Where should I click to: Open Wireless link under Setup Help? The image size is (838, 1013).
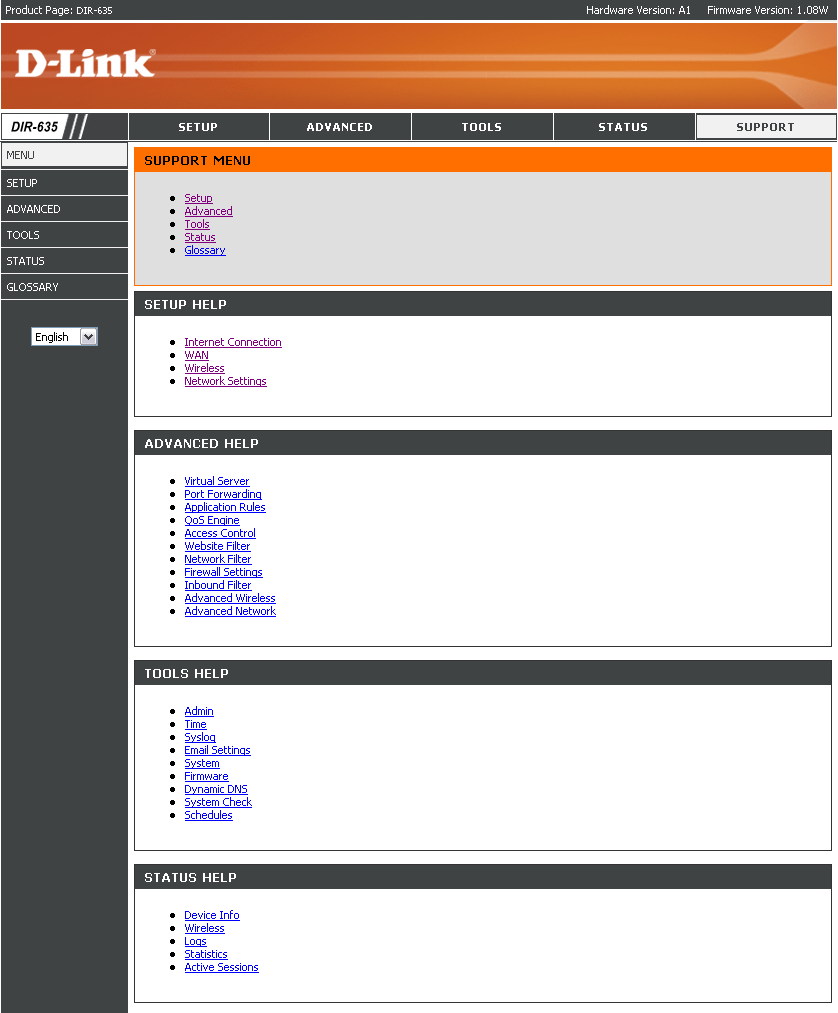coord(204,368)
